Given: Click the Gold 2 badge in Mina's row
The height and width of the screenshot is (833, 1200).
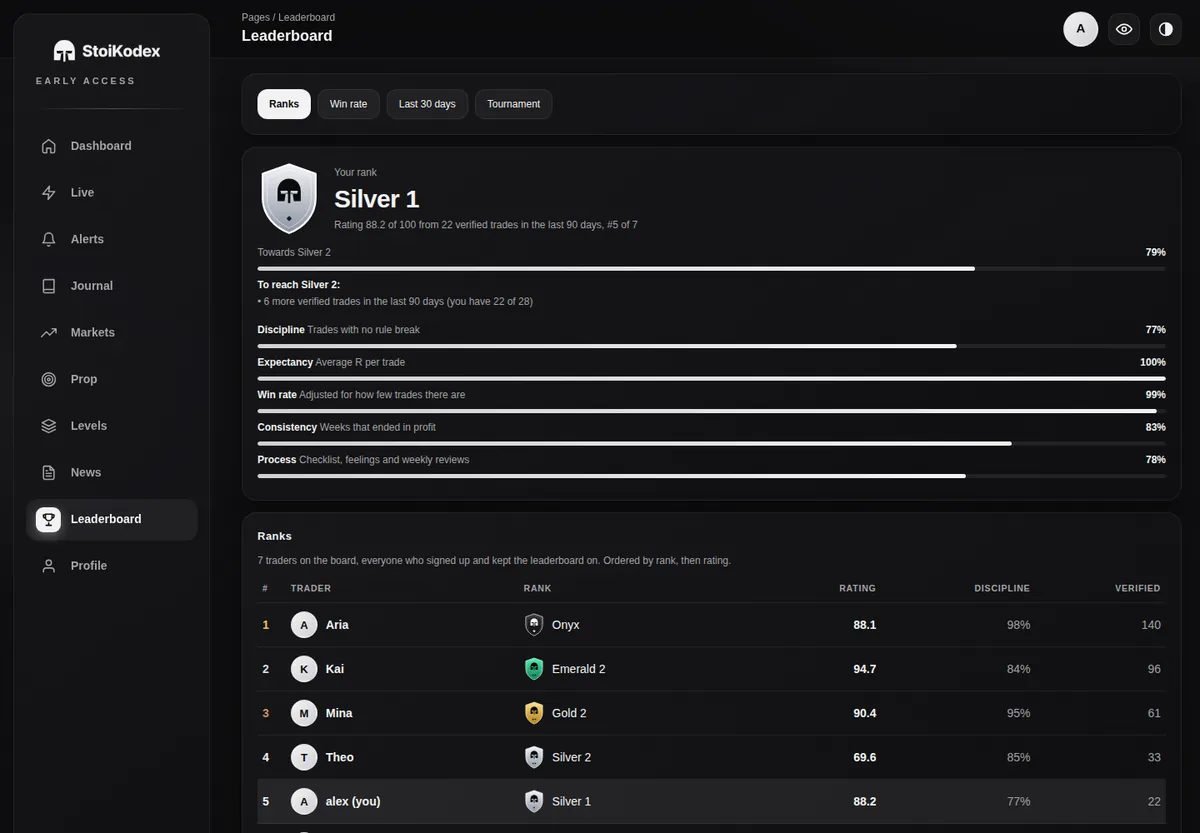Looking at the screenshot, I should 534,713.
